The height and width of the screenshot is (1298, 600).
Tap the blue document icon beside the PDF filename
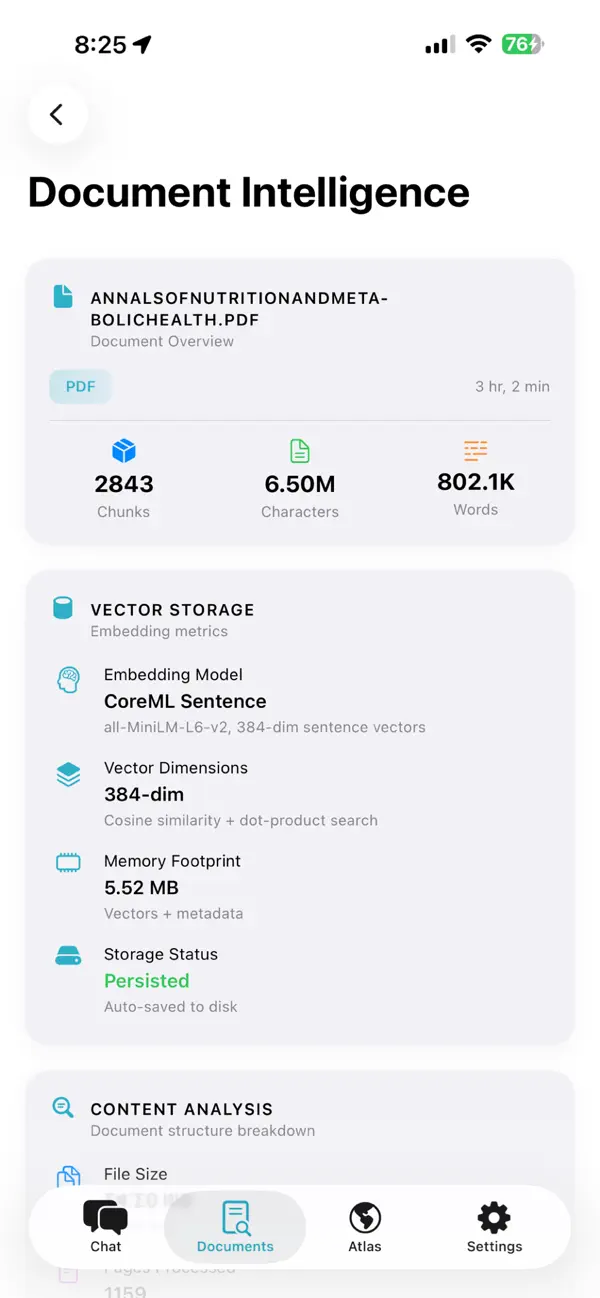pos(62,296)
